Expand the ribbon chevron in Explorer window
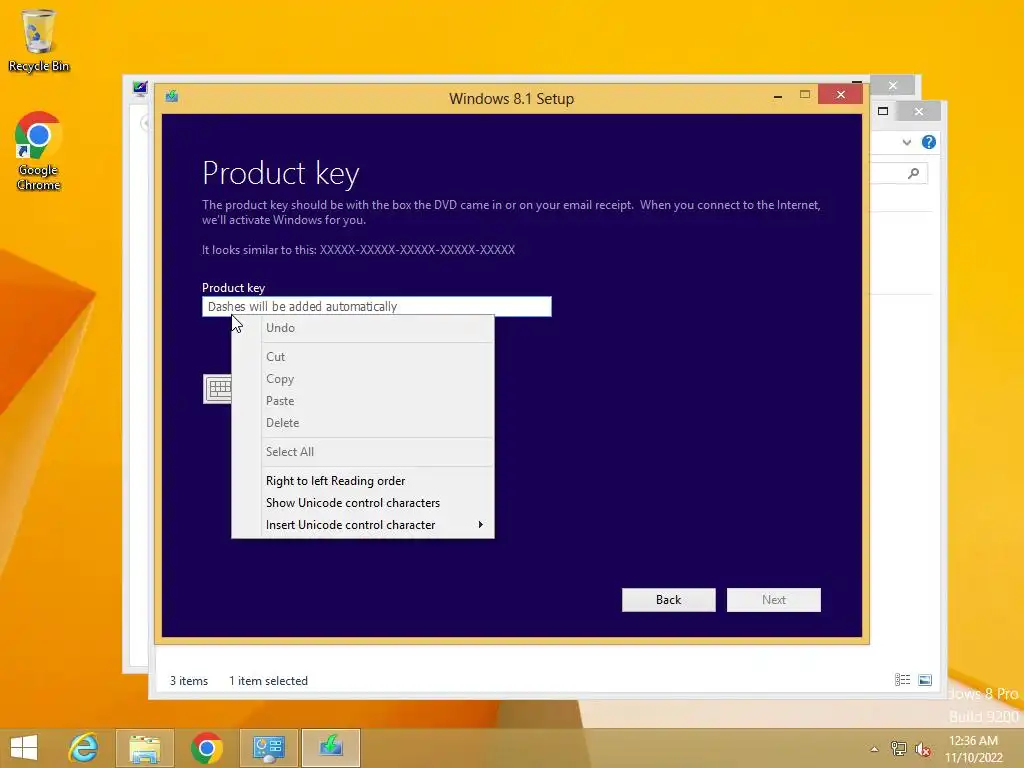 [x=906, y=142]
